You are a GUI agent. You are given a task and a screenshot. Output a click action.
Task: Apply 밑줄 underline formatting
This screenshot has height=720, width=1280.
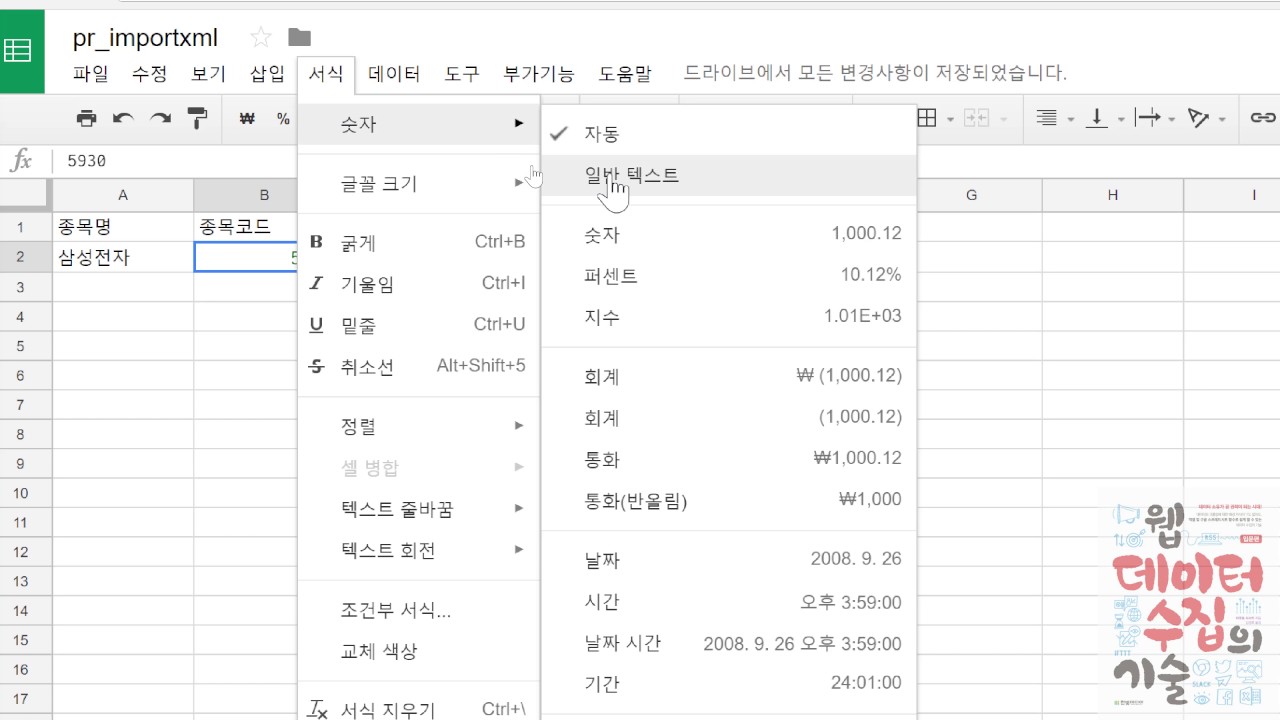tap(418, 325)
